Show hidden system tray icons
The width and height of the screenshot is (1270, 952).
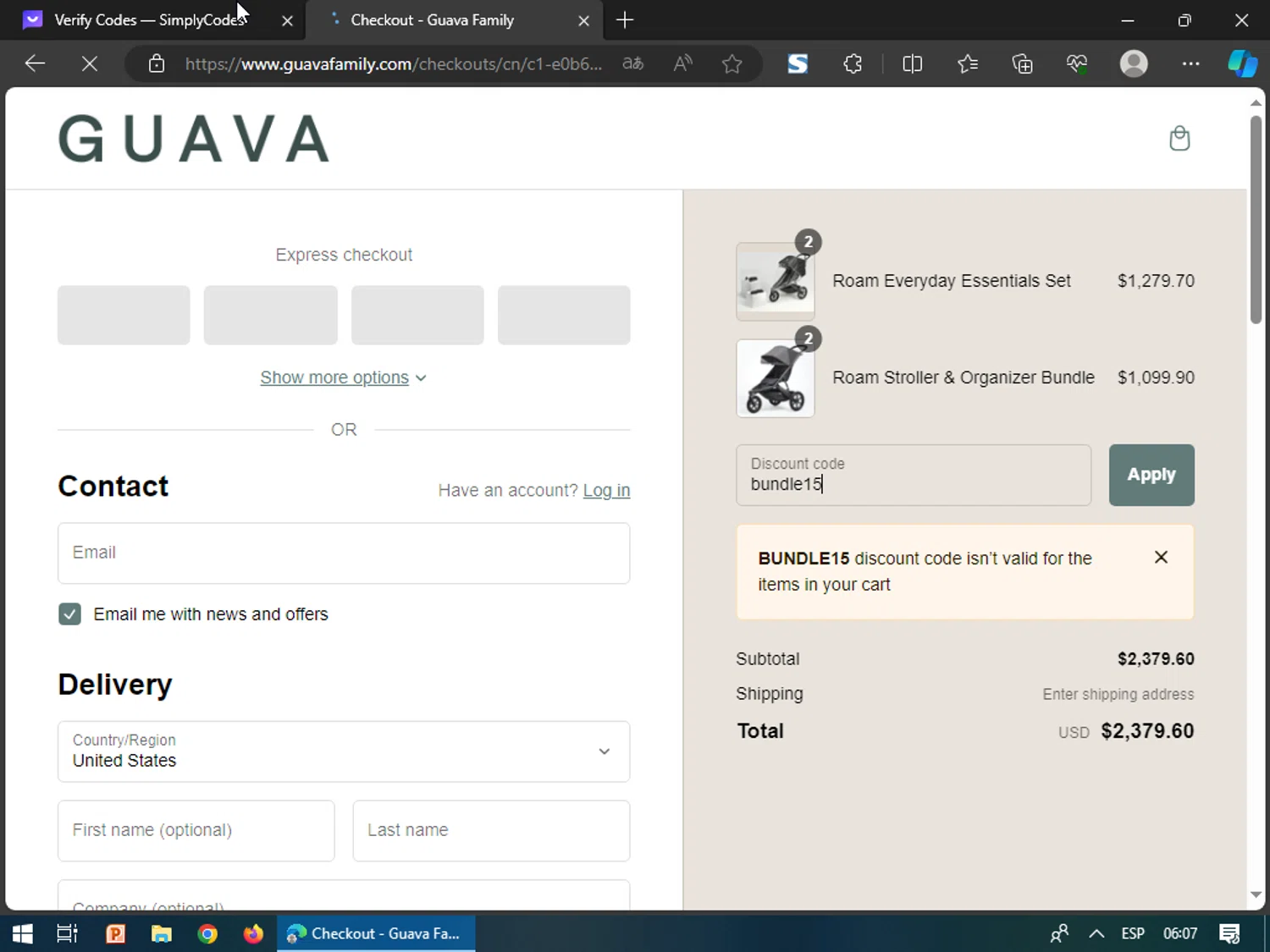pos(1096,933)
